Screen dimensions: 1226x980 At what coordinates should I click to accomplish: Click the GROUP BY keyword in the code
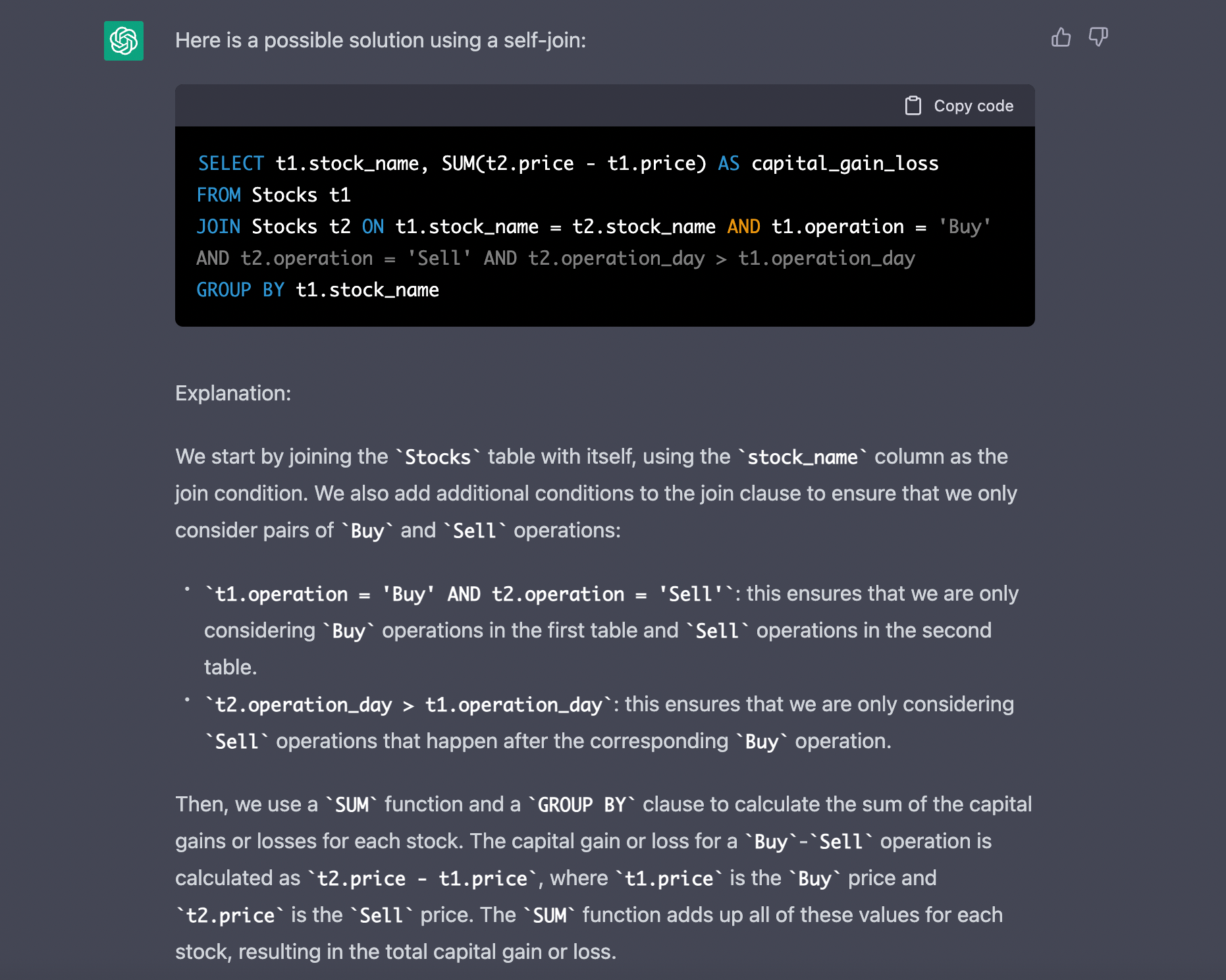(240, 290)
